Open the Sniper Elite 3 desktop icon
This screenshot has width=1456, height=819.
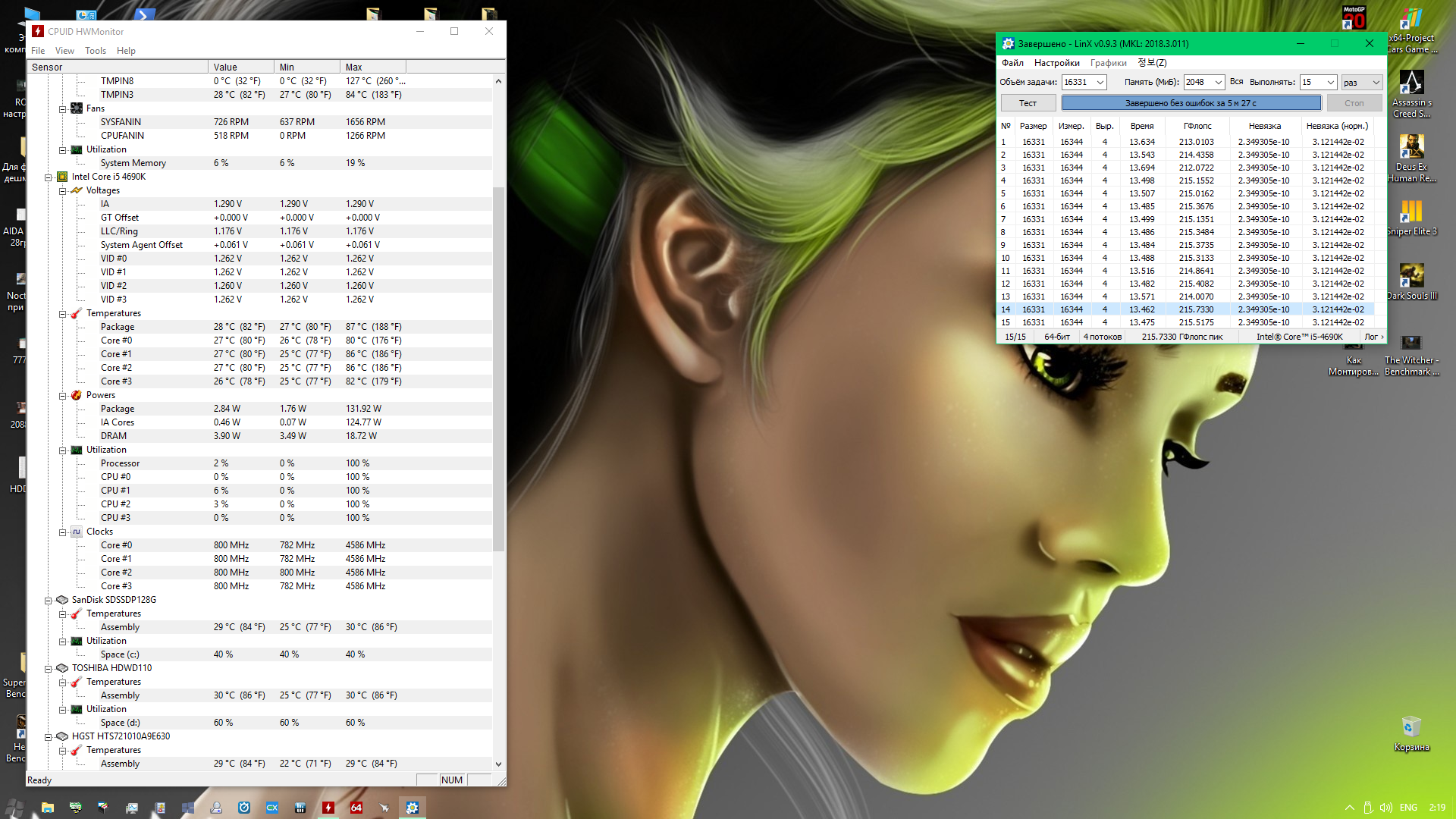point(1411,212)
